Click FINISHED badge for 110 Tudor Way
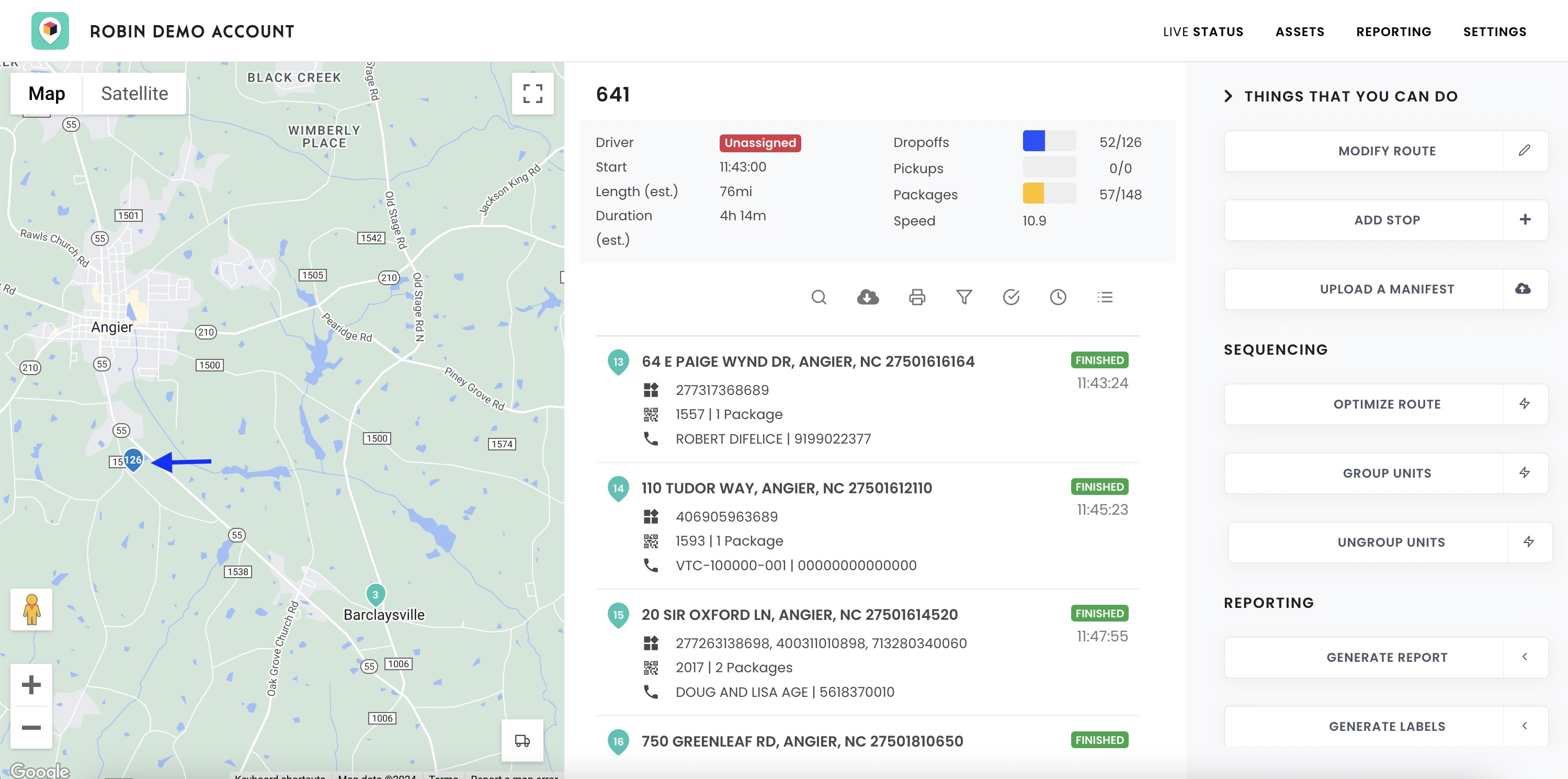Image resolution: width=1568 pixels, height=779 pixels. 1099,487
